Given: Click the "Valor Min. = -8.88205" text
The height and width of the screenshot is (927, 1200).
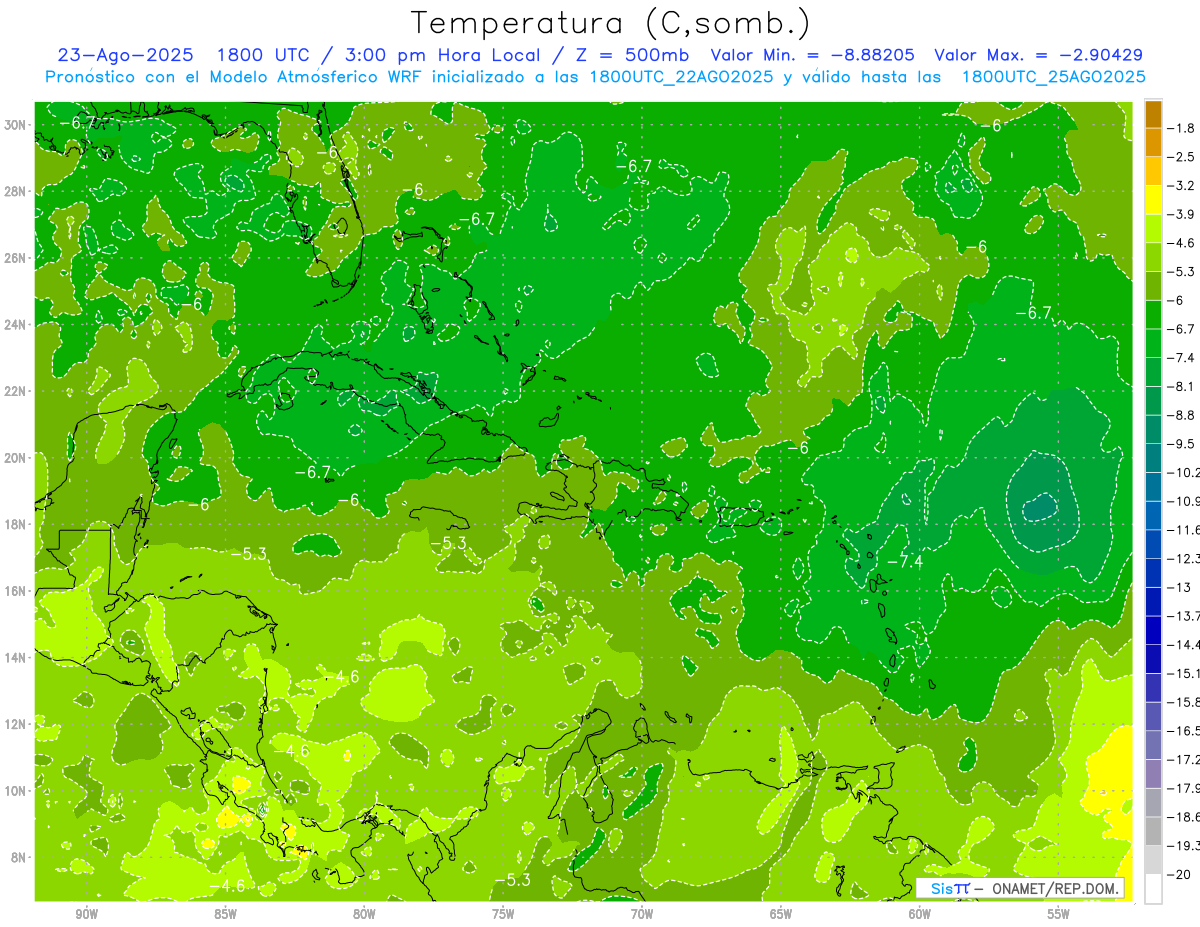Looking at the screenshot, I should click(x=811, y=55).
